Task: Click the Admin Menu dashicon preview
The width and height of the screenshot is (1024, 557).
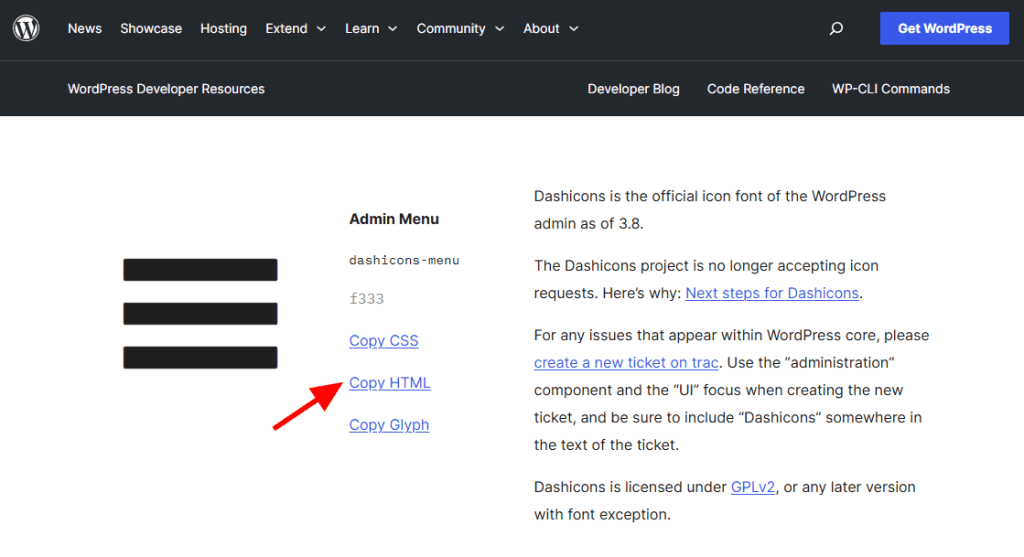Action: 200,313
